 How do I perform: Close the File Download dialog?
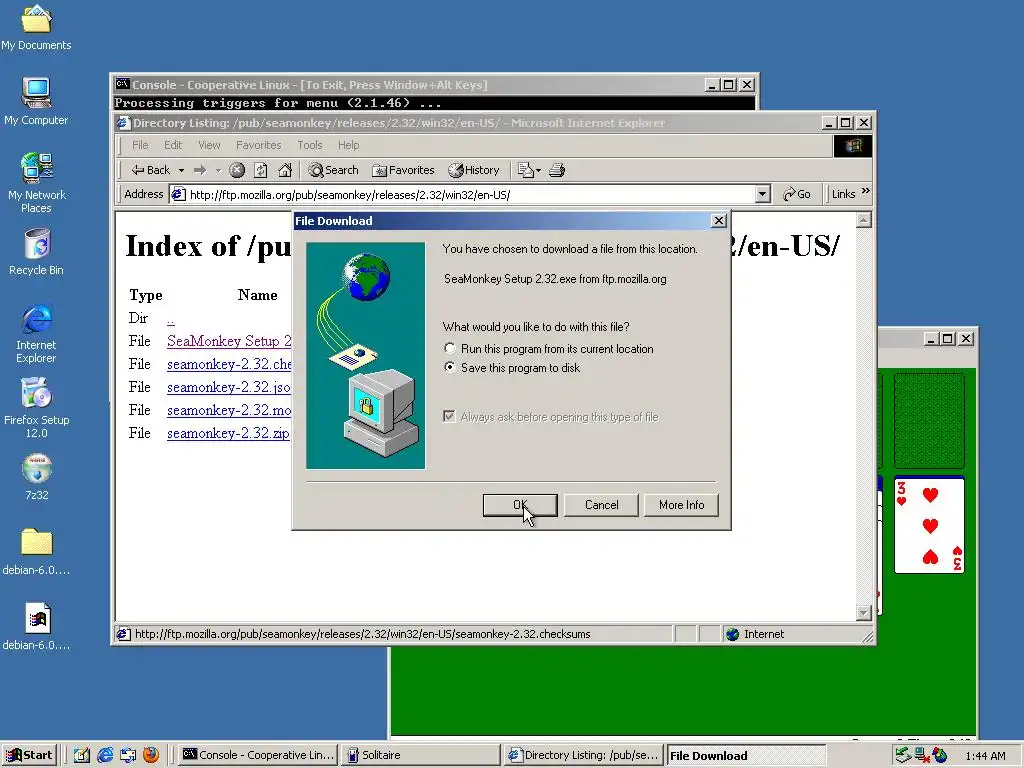point(718,221)
